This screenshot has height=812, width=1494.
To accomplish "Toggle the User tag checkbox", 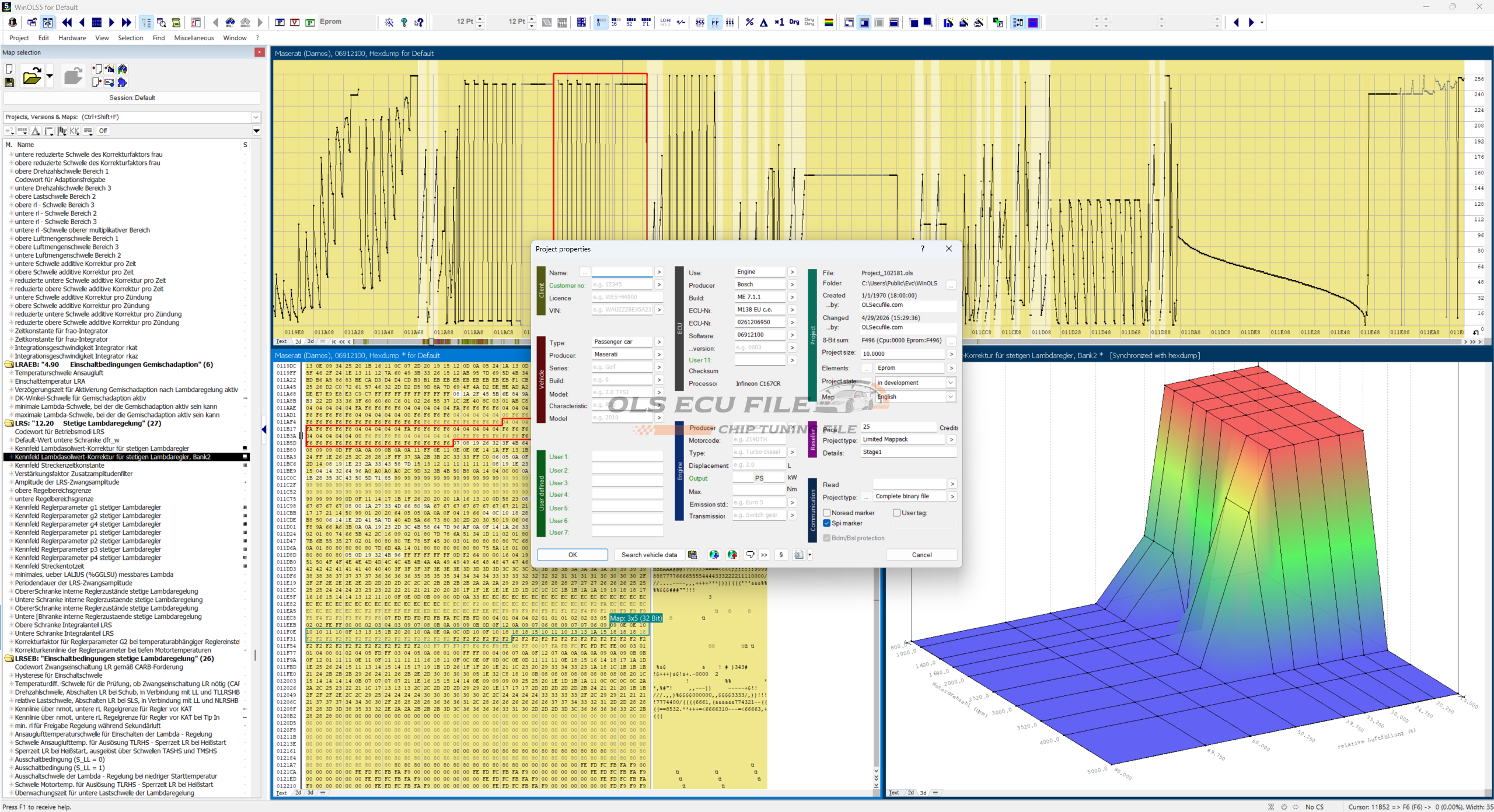I will 896,513.
